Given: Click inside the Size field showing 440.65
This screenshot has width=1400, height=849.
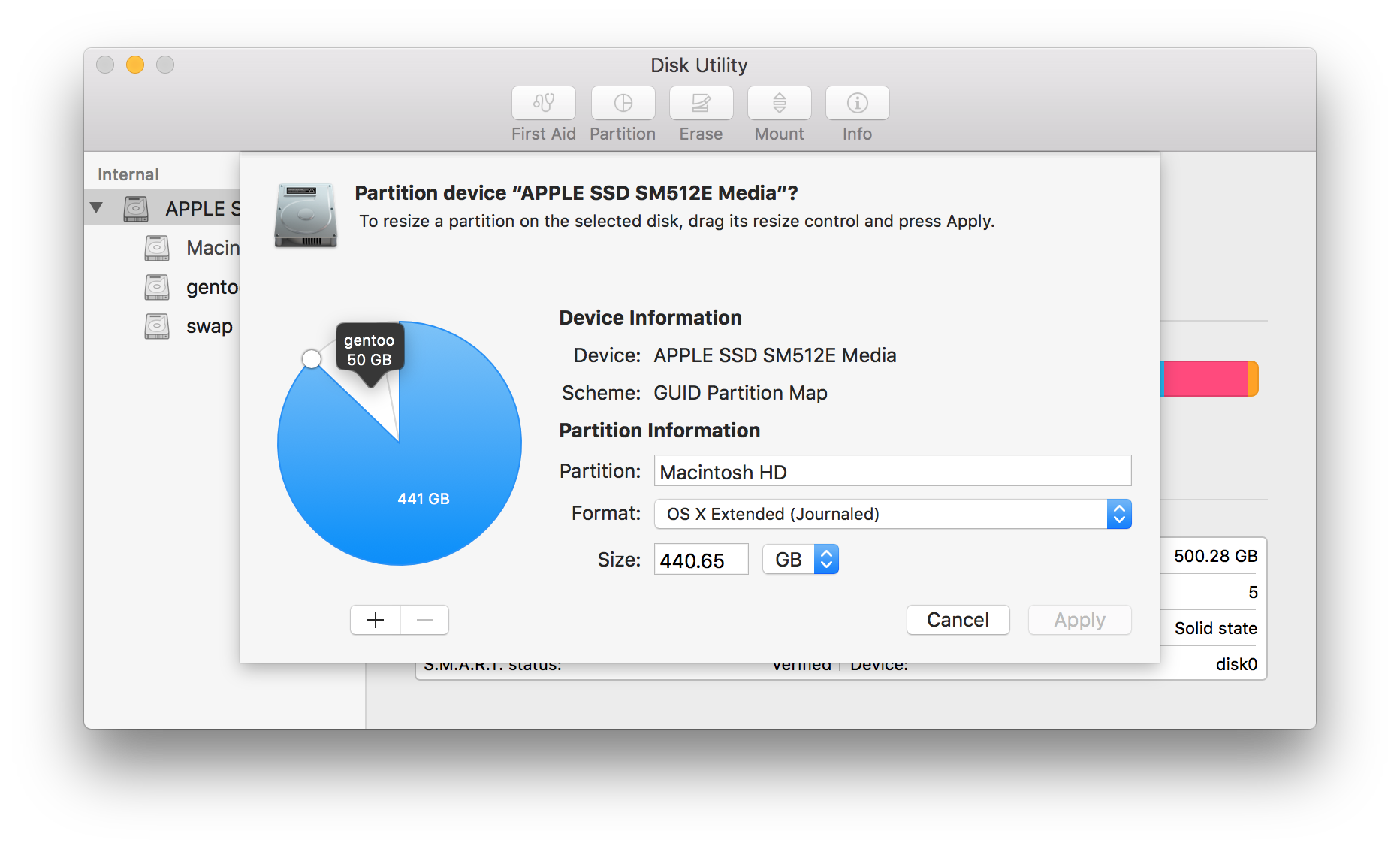Looking at the screenshot, I should pos(700,559).
